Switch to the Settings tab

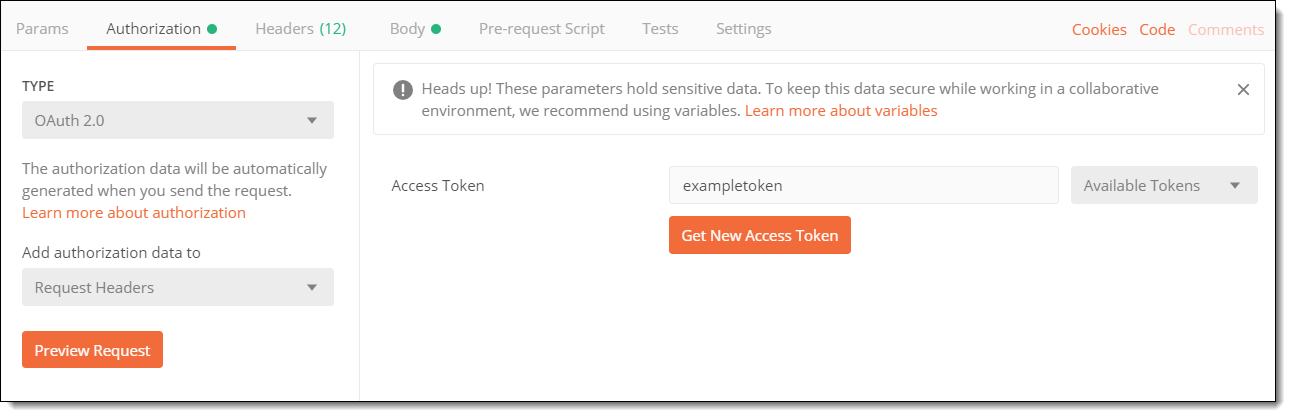[x=744, y=29]
